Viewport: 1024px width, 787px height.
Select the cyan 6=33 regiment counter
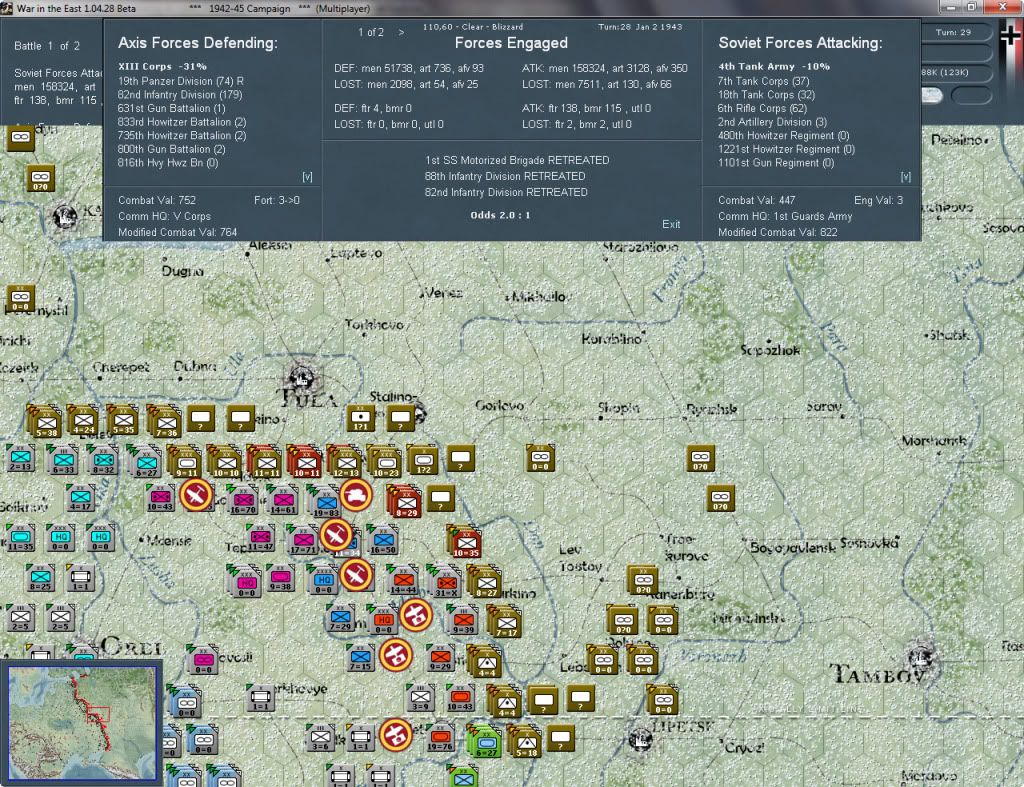click(62, 458)
